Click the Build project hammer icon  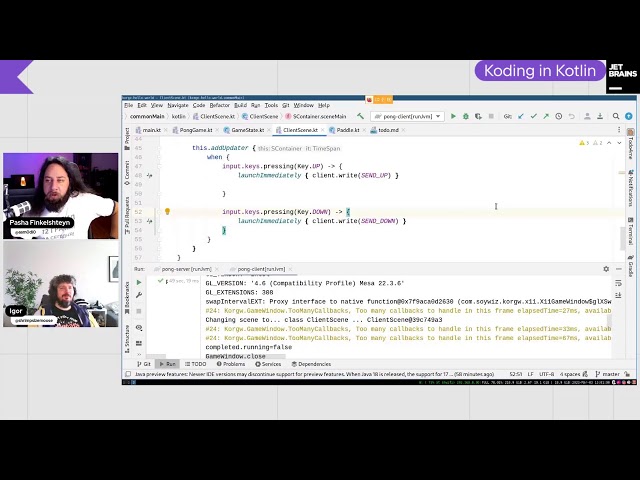[360, 116]
